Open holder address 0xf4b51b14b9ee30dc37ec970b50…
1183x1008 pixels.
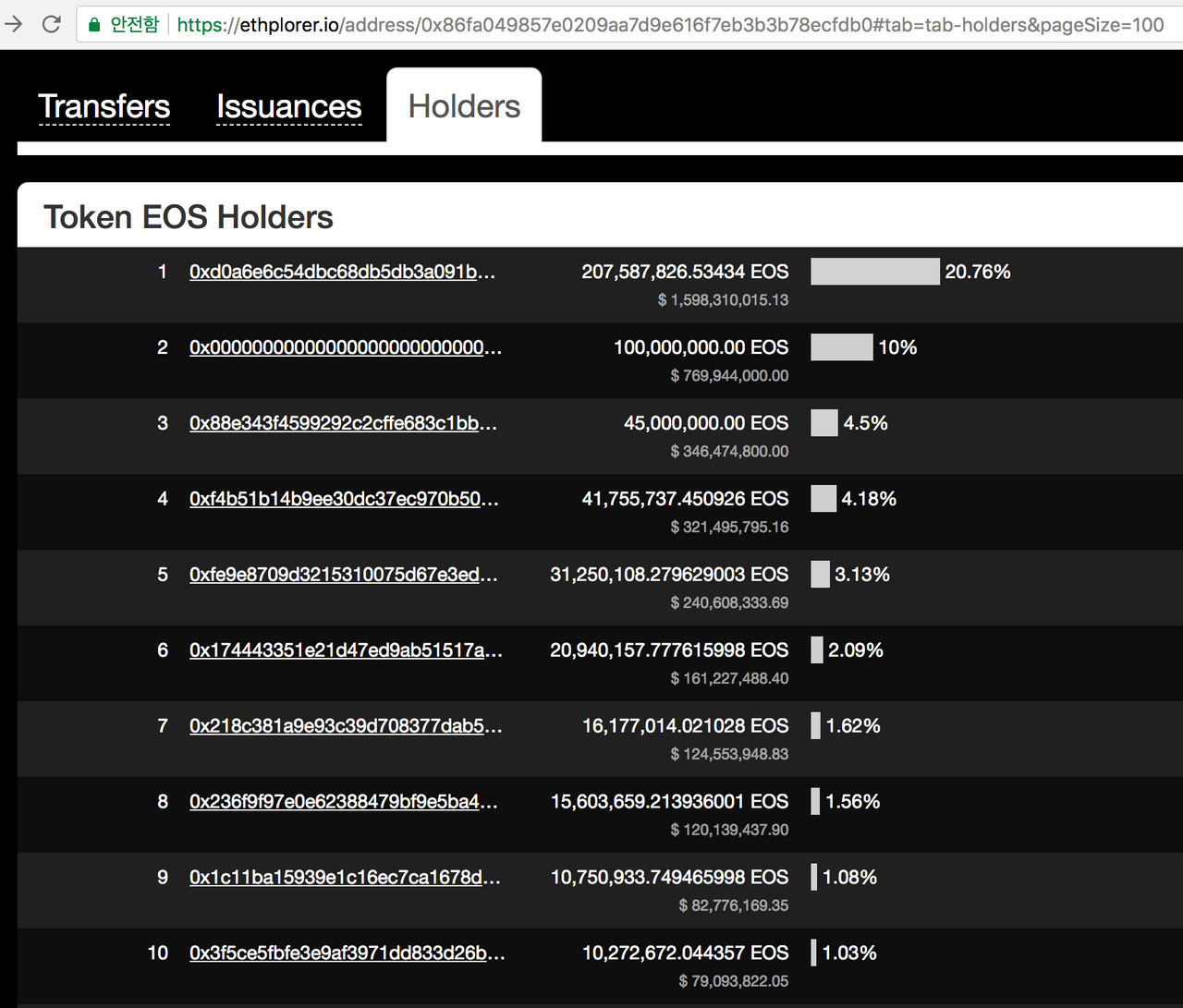[x=344, y=499]
